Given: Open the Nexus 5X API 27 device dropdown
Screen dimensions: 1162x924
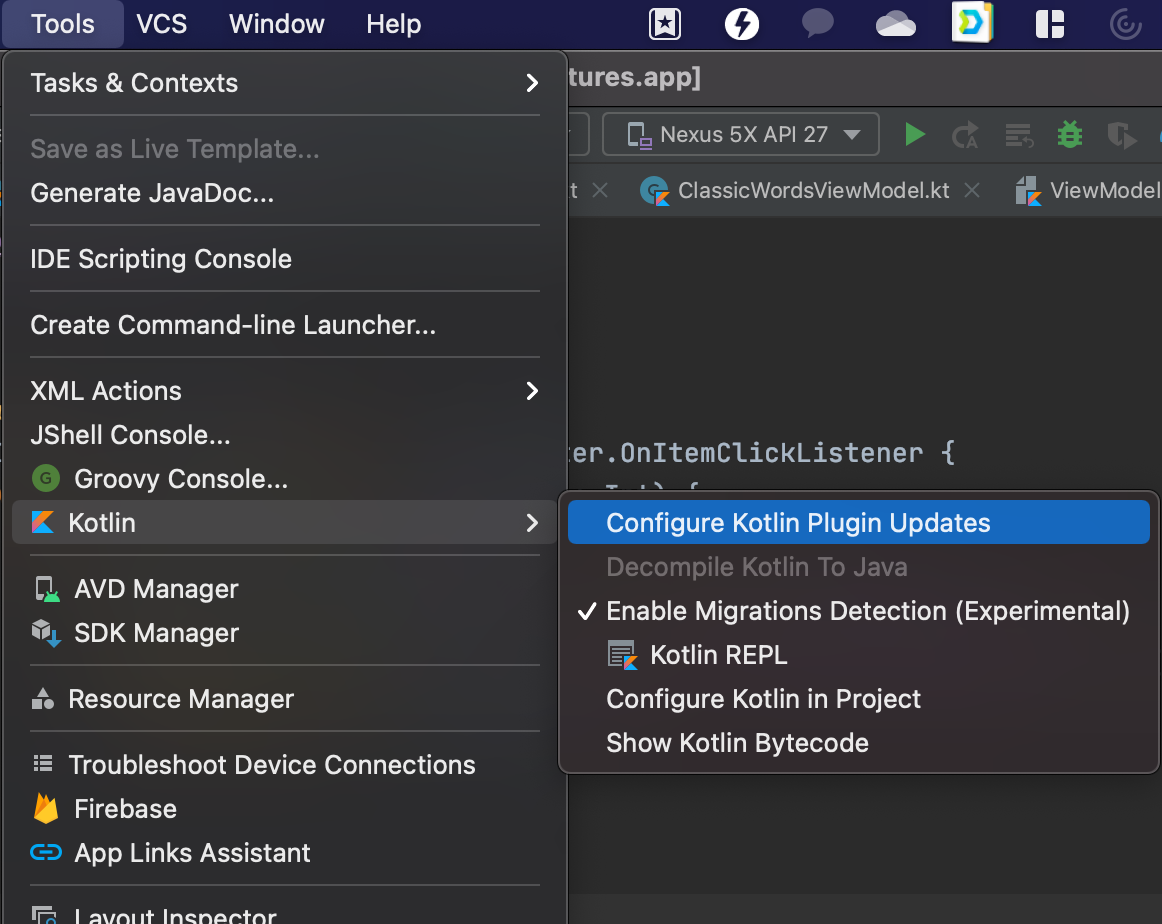Looking at the screenshot, I should pyautogui.click(x=740, y=134).
